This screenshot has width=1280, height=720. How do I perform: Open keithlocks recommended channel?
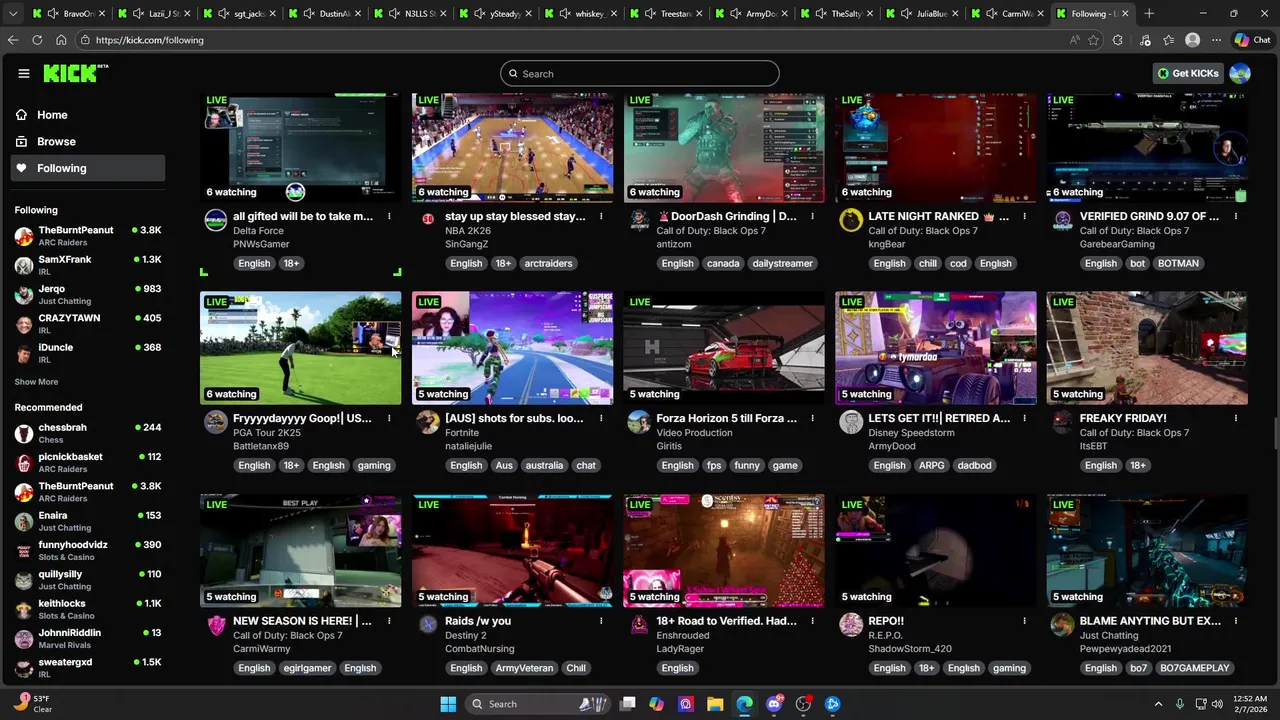pyautogui.click(x=88, y=609)
